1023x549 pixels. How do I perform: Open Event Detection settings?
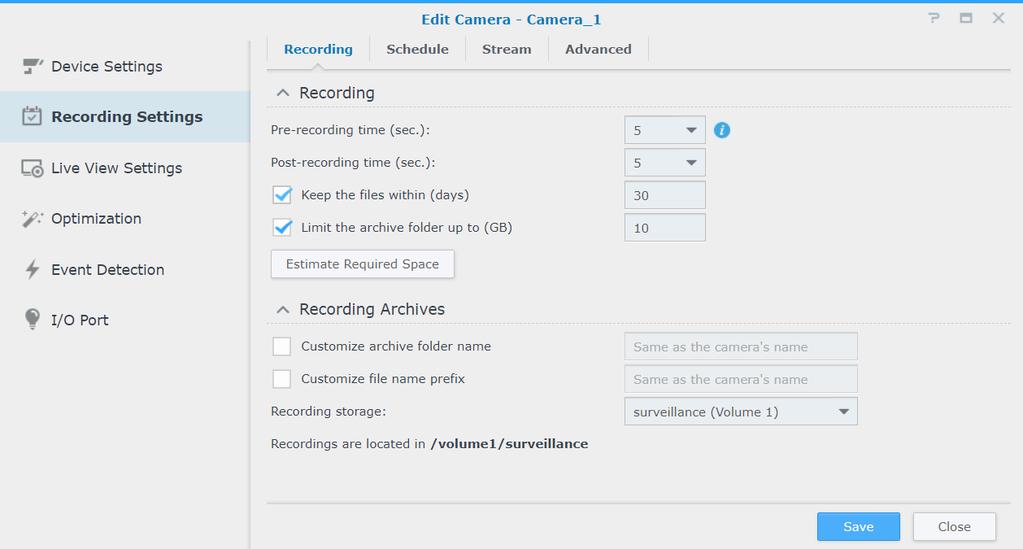125,269
